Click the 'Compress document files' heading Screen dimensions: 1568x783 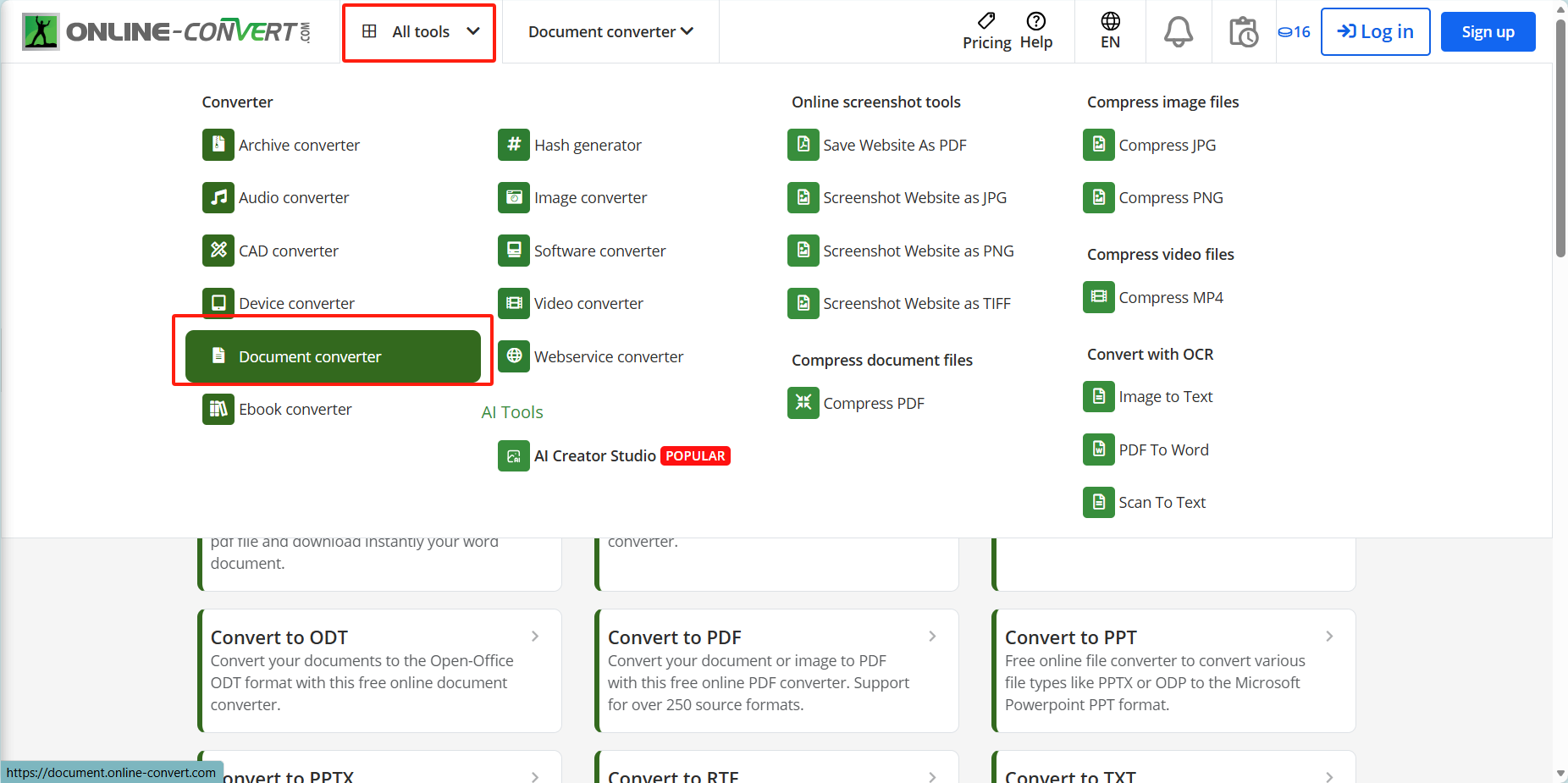click(882, 360)
